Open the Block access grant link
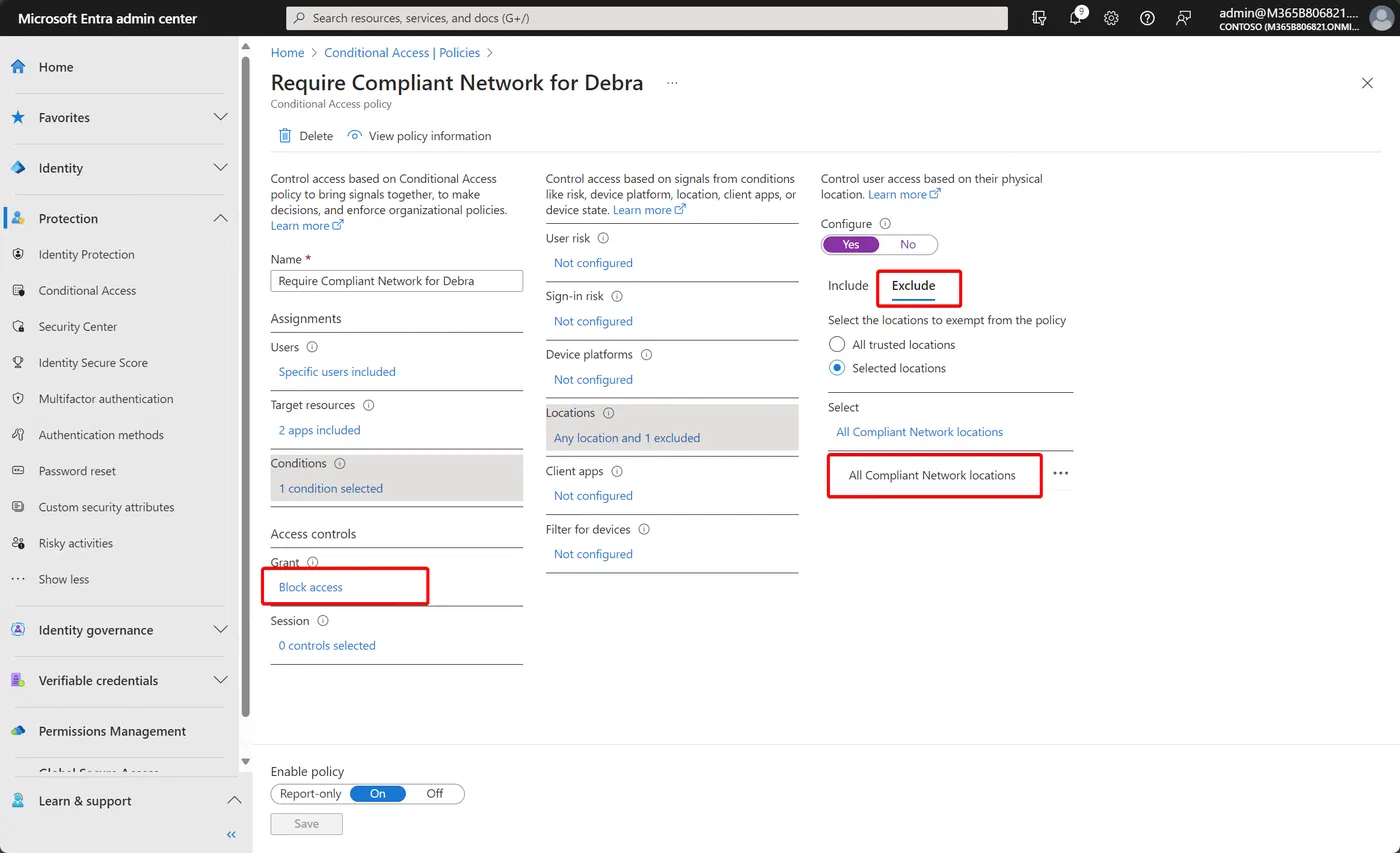The width and height of the screenshot is (1400, 853). click(x=310, y=587)
